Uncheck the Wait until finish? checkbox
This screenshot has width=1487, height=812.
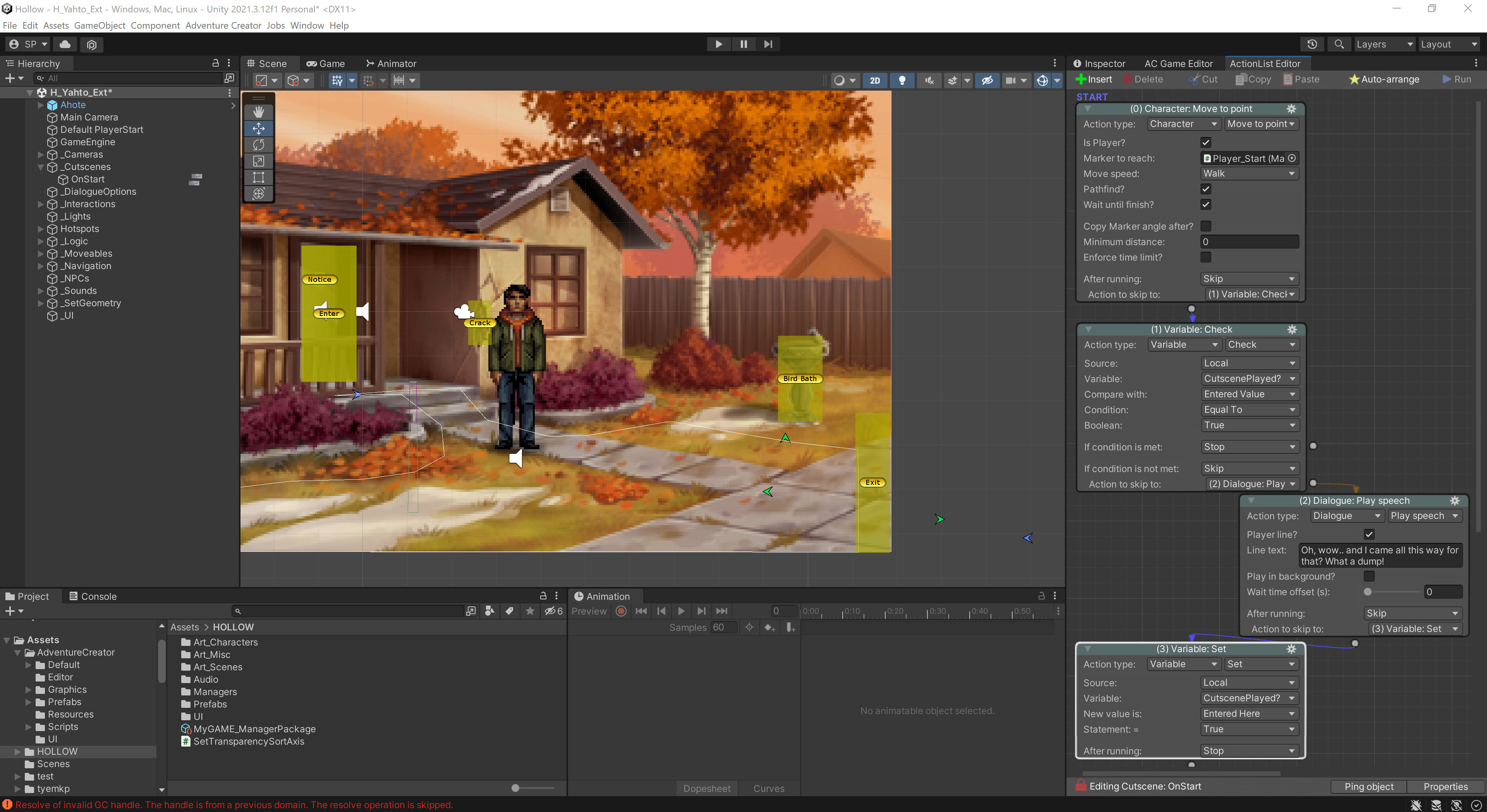(1205, 204)
